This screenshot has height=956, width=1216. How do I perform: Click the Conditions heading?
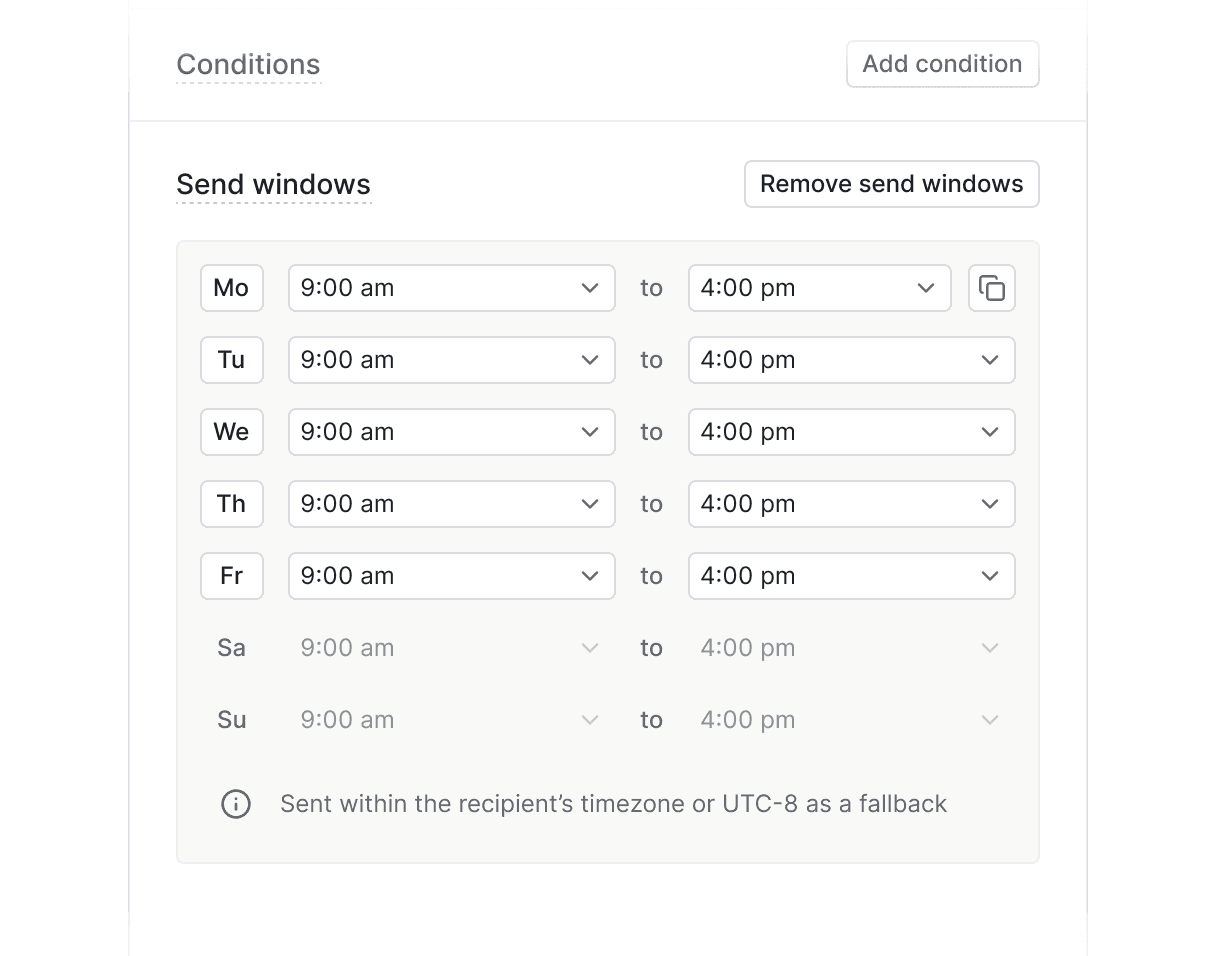tap(248, 64)
